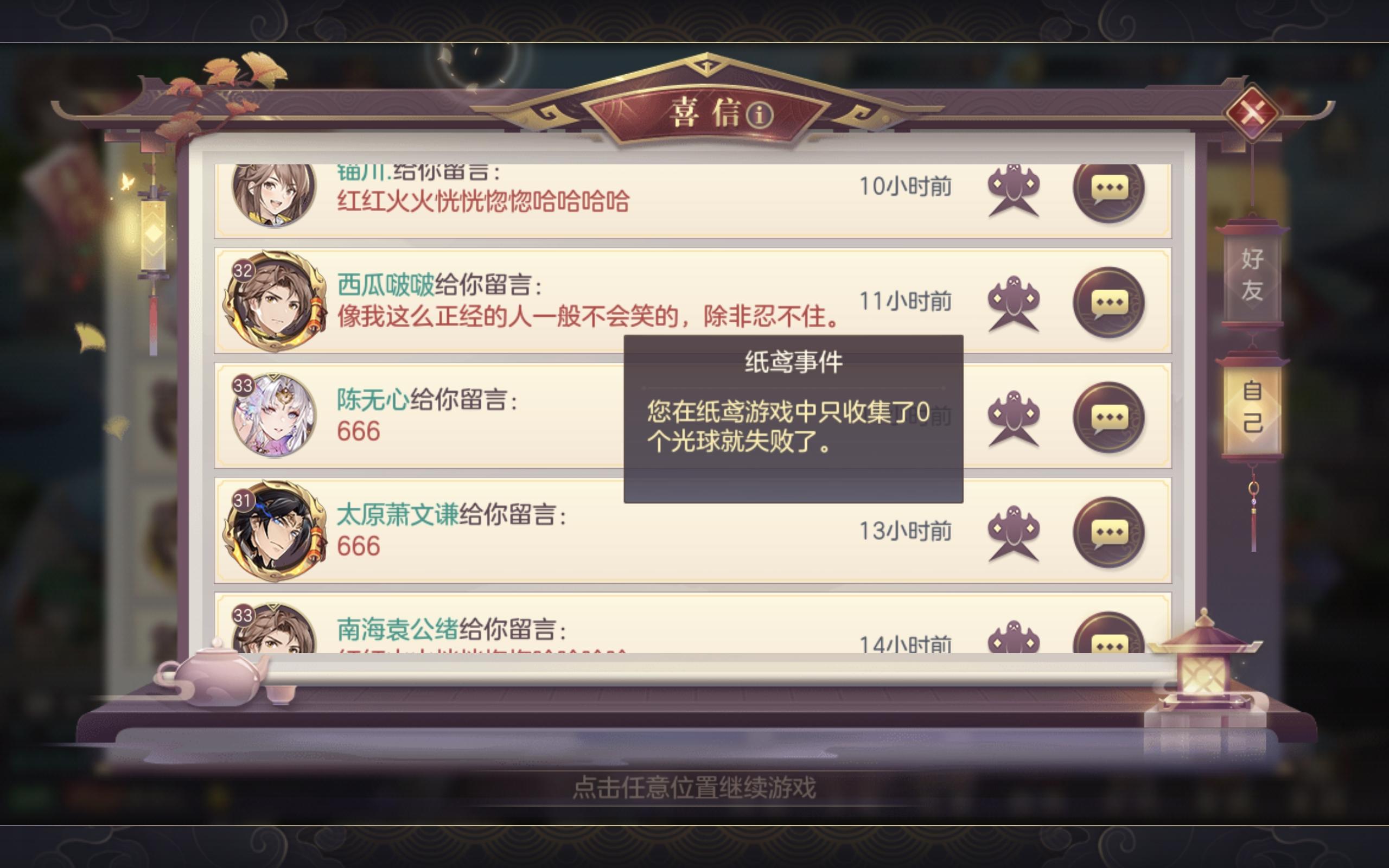Click reply bubble in the 10小时前 row
The width and height of the screenshot is (1389, 868).
(1109, 190)
